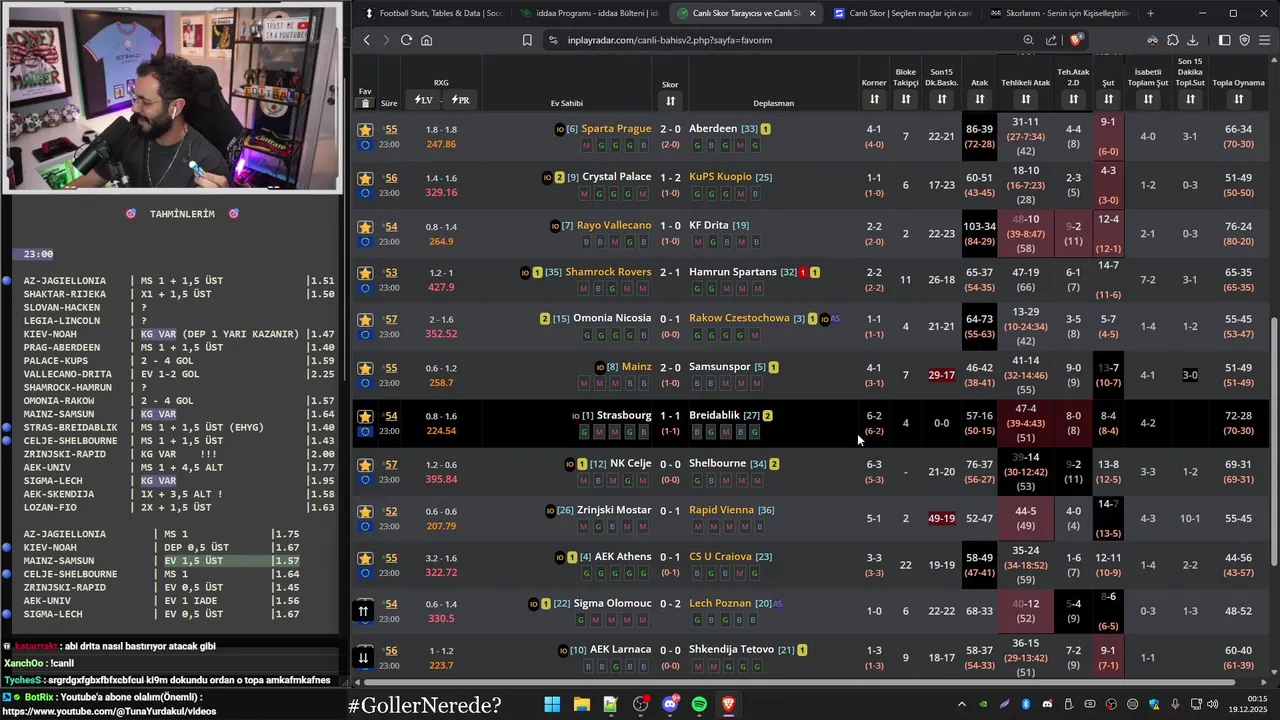Sort by Bloke Takipçi column arrows
This screenshot has height=720, width=1280.
click(x=906, y=99)
